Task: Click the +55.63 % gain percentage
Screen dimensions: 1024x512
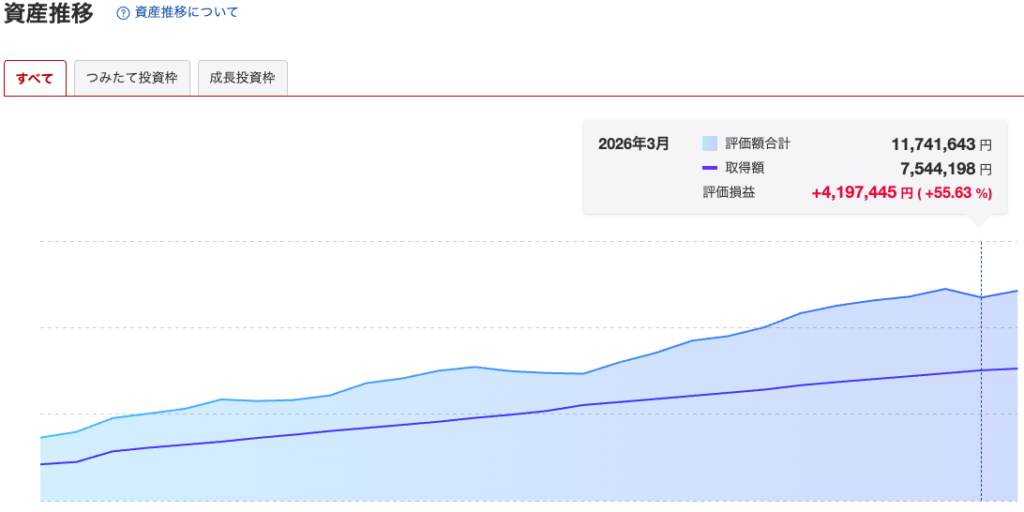Action: pos(955,192)
